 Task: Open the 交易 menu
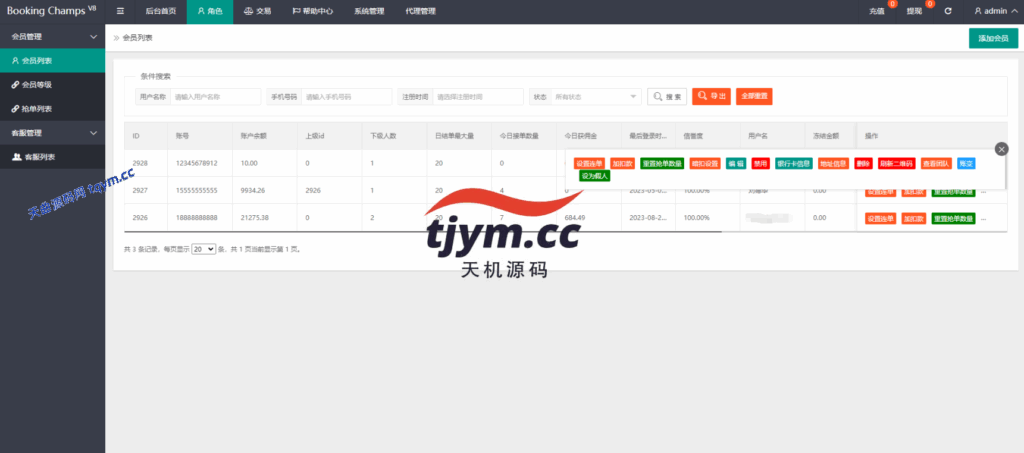pos(257,11)
